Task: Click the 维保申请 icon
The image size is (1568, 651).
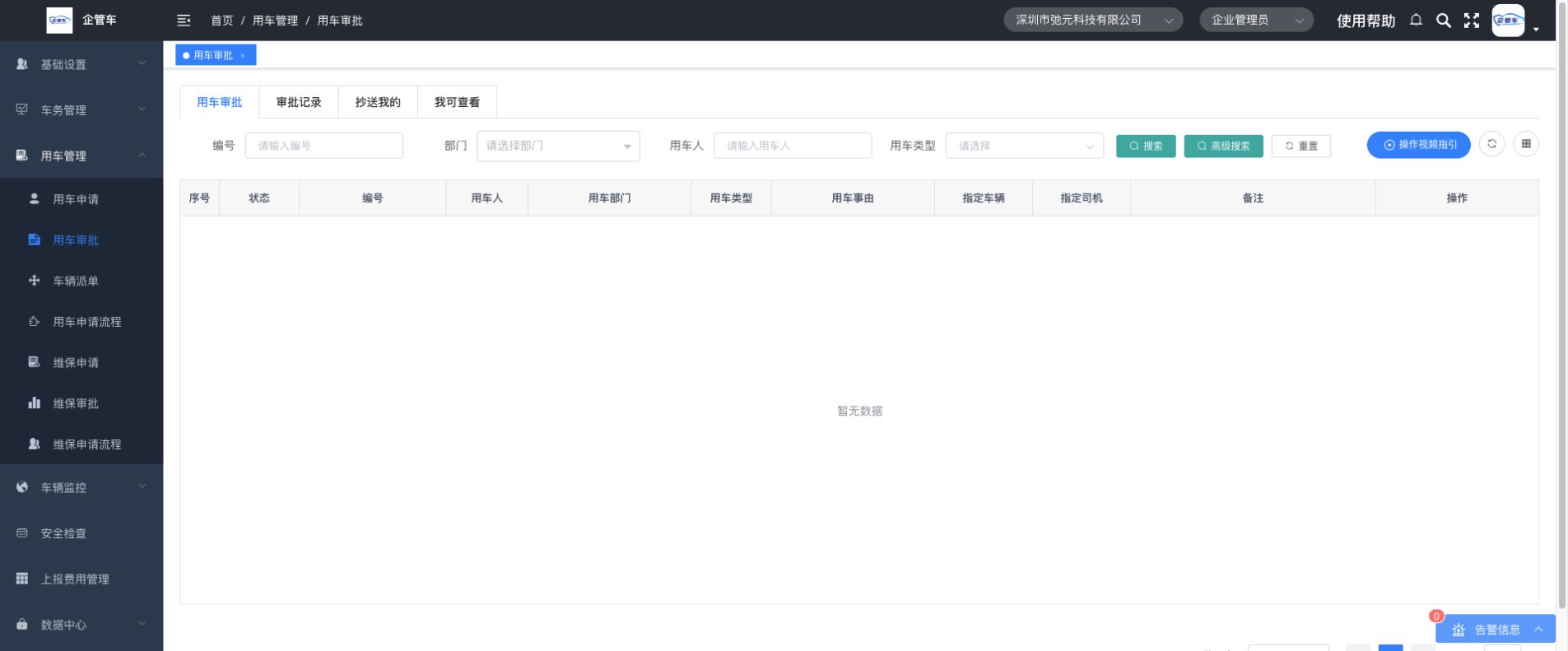Action: [34, 362]
